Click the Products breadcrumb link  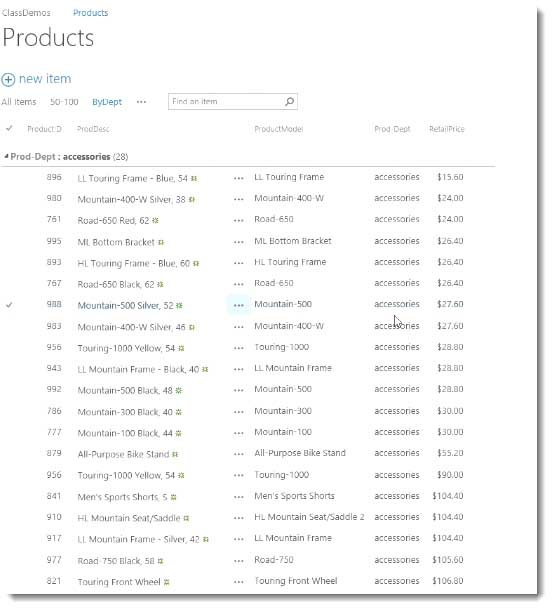(x=91, y=13)
